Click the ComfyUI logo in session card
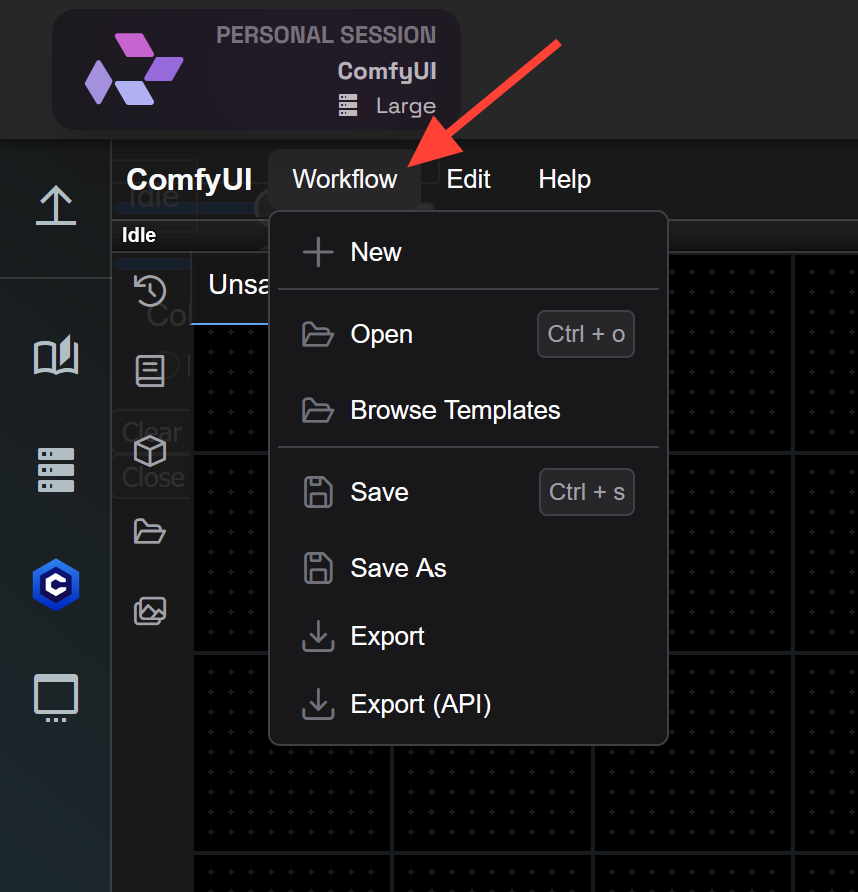The image size is (858, 892). pyautogui.click(x=134, y=69)
